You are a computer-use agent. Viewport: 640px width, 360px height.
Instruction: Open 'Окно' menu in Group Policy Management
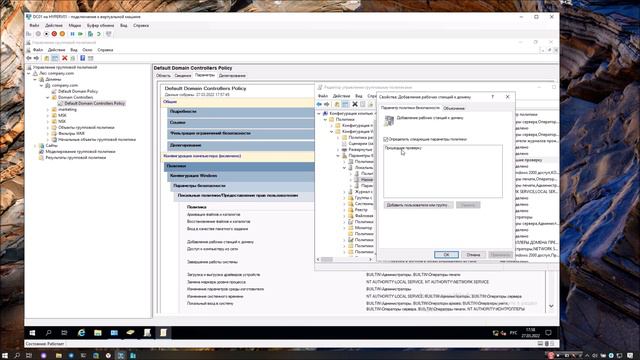(87, 50)
